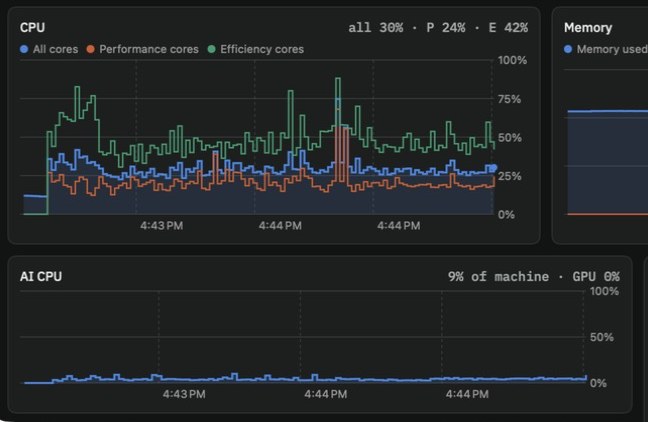Click the Memory panel title

588,28
